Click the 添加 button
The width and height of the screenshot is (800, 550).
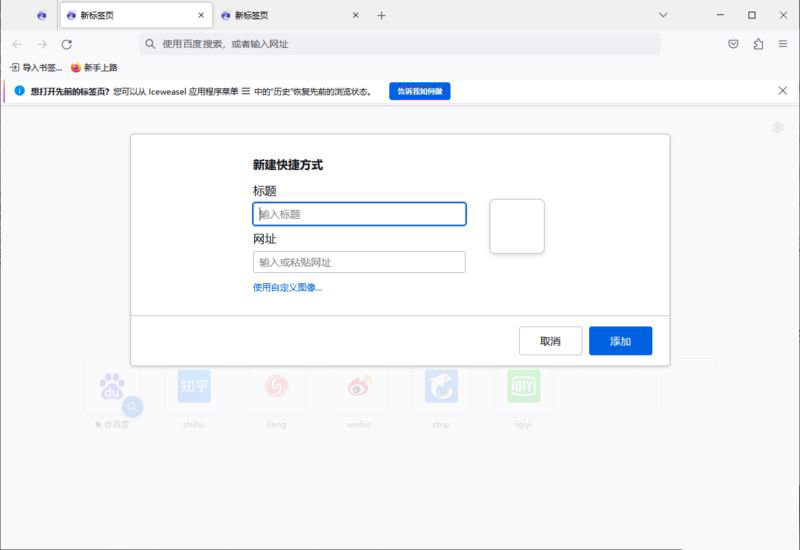coord(620,341)
